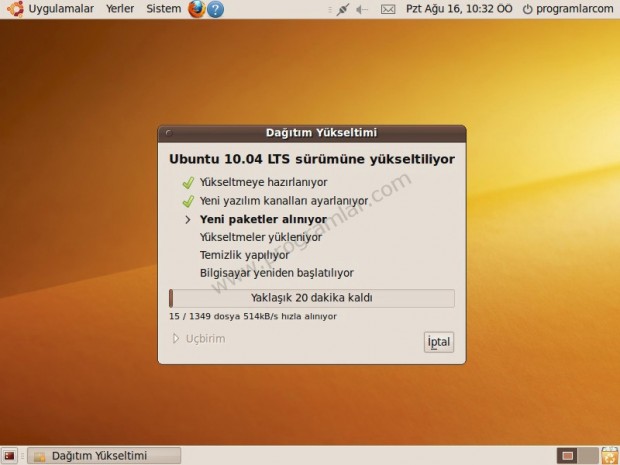Click the Dağıtım Yükseltimi taskbar button

tap(104, 456)
